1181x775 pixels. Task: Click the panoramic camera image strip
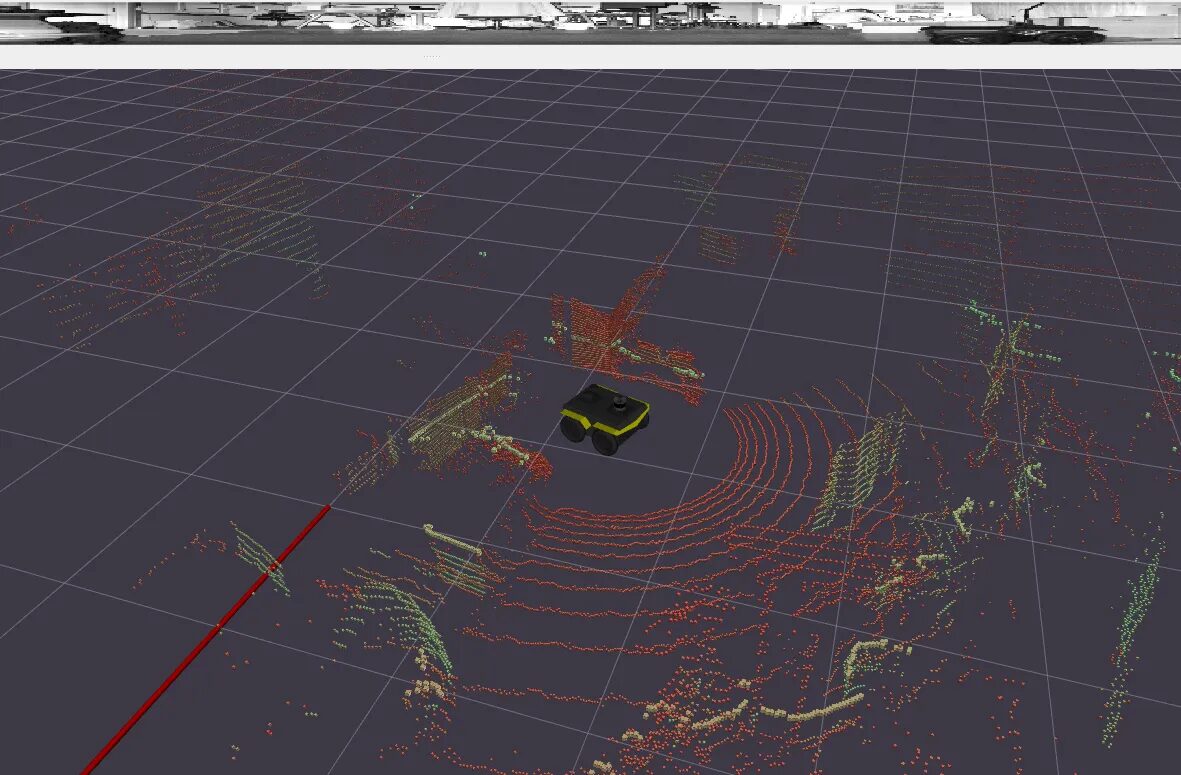click(590, 22)
